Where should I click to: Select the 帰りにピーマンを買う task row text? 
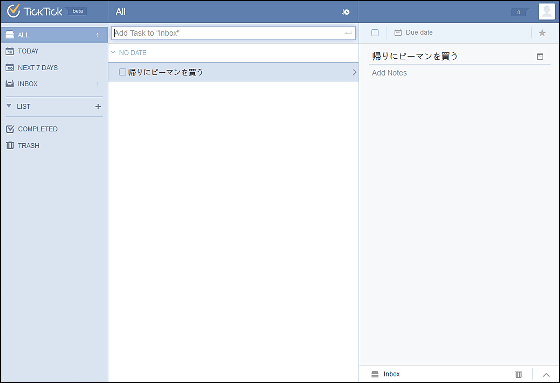tap(166, 72)
